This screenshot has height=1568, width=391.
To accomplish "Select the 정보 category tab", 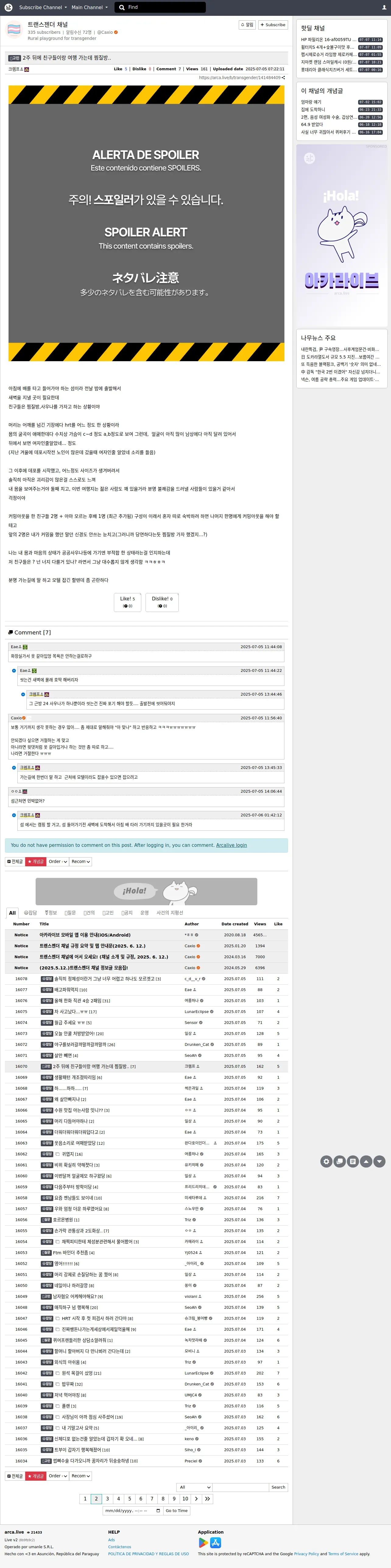I will tap(51, 913).
